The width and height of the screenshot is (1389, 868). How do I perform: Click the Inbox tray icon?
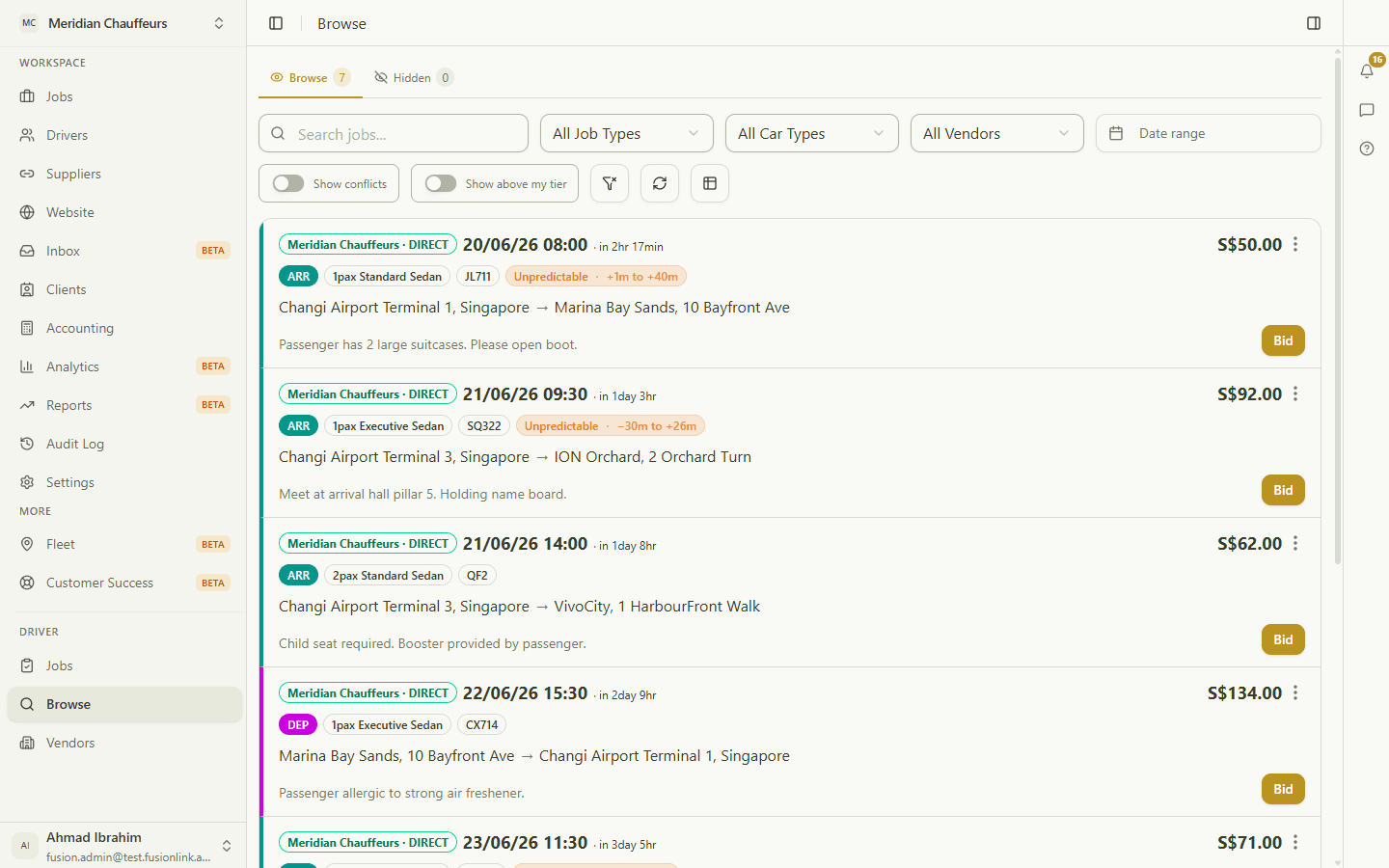tap(27, 251)
